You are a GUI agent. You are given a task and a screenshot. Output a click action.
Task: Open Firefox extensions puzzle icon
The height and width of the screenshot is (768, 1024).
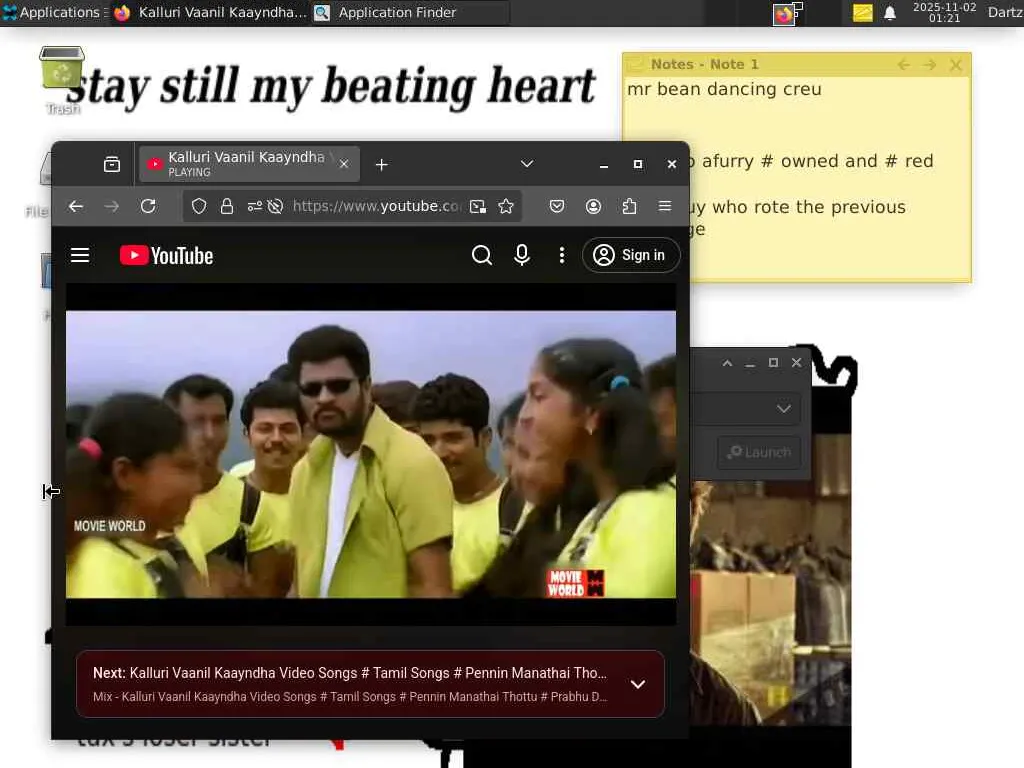629,206
